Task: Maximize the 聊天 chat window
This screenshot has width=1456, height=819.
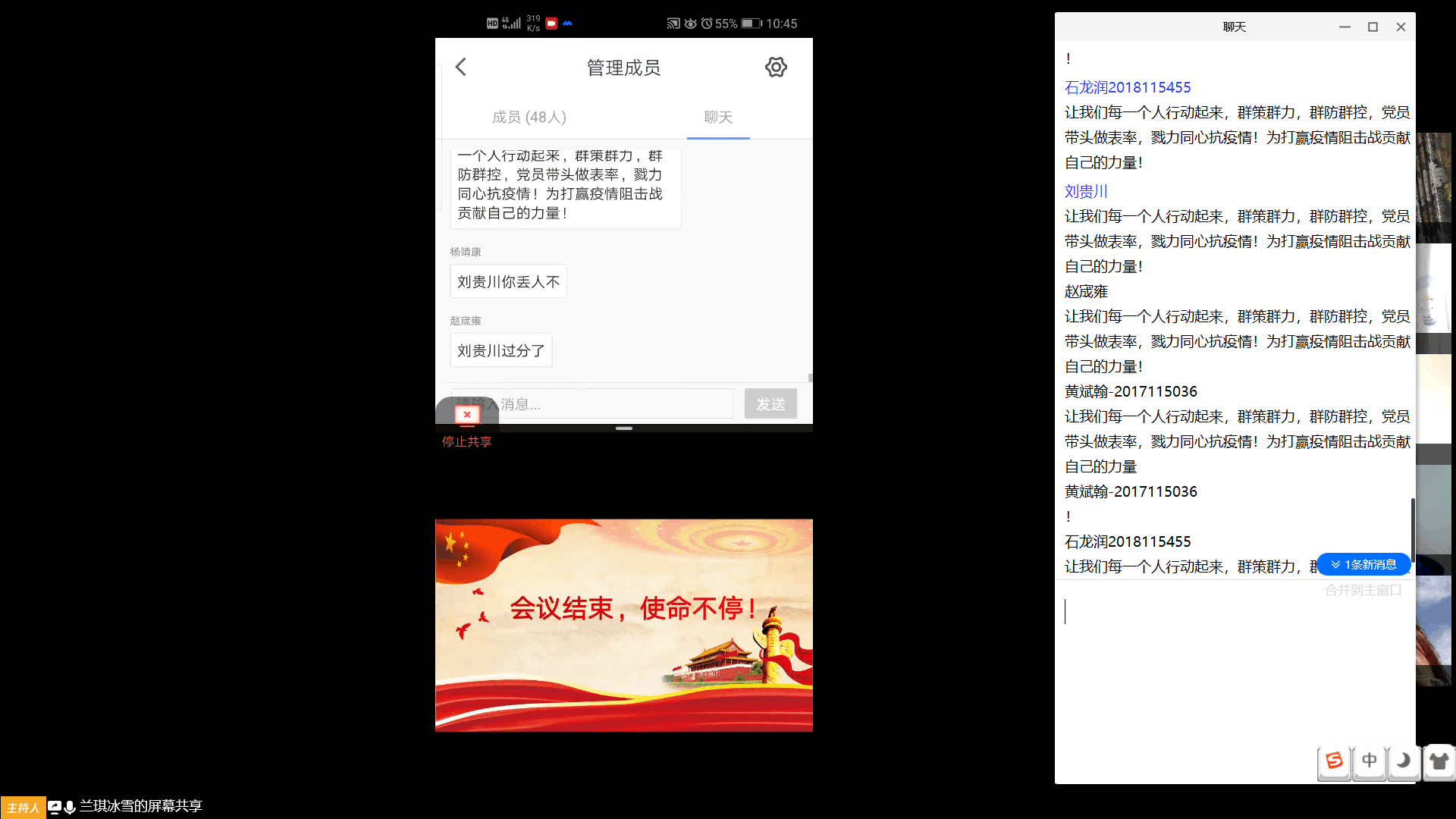Action: 1373,27
